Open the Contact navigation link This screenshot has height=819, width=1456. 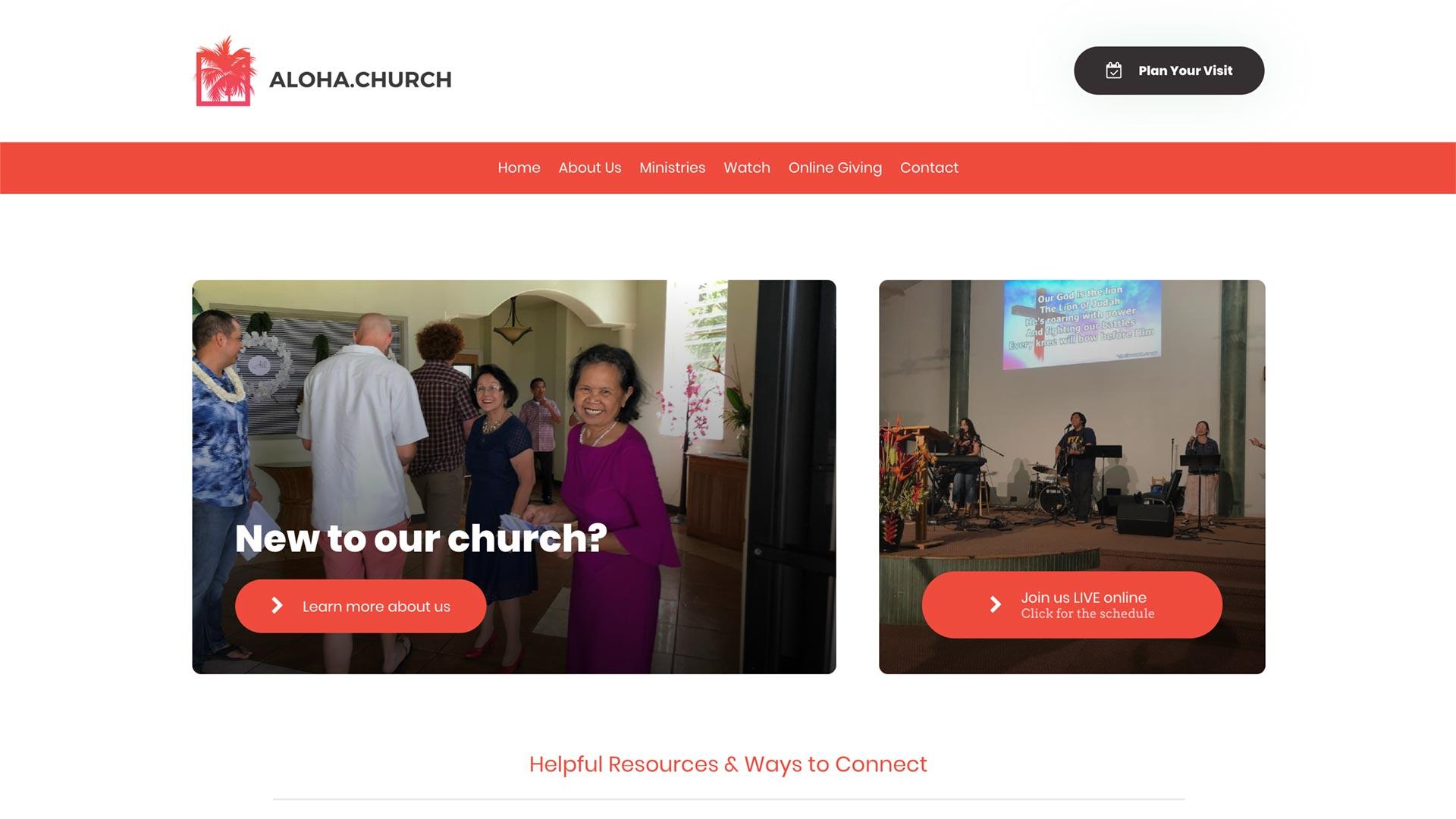click(x=929, y=168)
